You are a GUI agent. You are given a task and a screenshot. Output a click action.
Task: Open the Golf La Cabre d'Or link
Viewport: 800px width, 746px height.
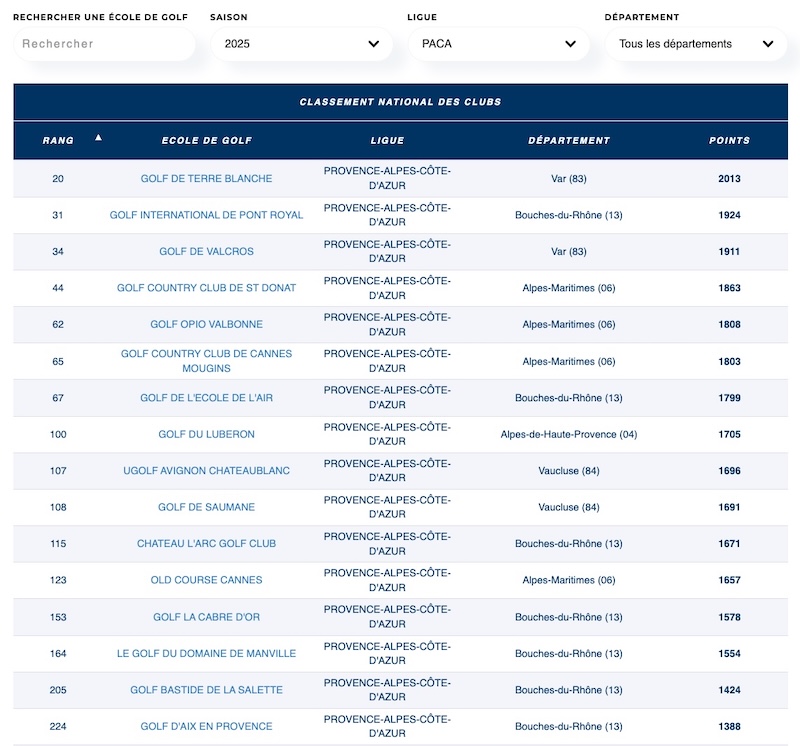click(207, 617)
